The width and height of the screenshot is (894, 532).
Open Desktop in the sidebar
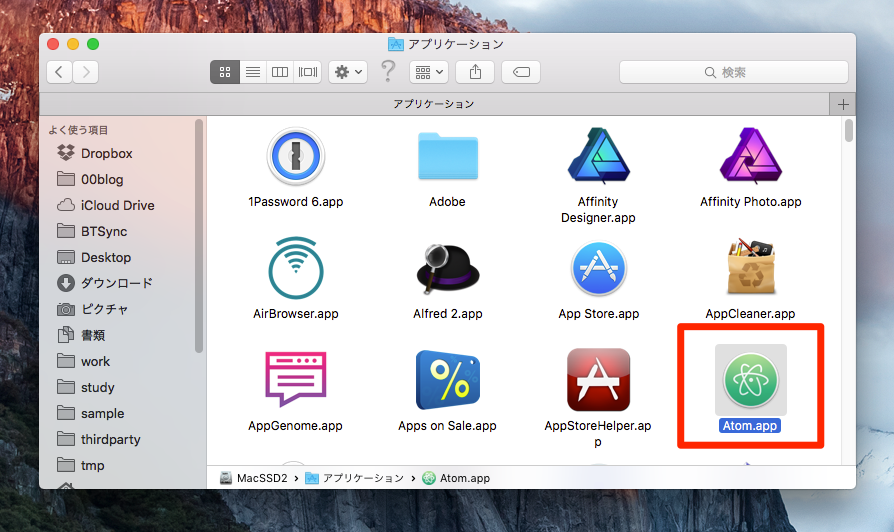tap(95, 257)
